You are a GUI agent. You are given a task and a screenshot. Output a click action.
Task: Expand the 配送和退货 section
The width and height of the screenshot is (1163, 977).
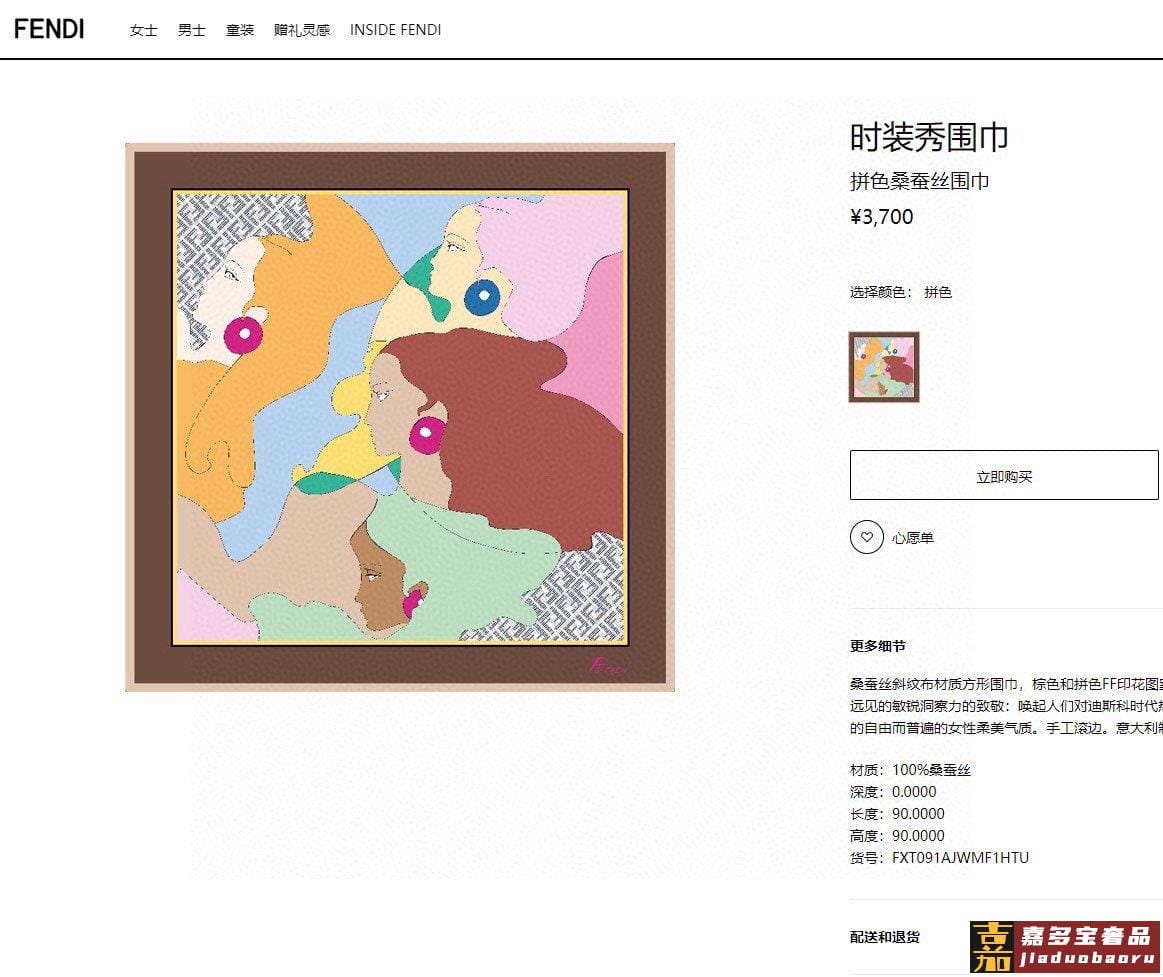[x=885, y=937]
